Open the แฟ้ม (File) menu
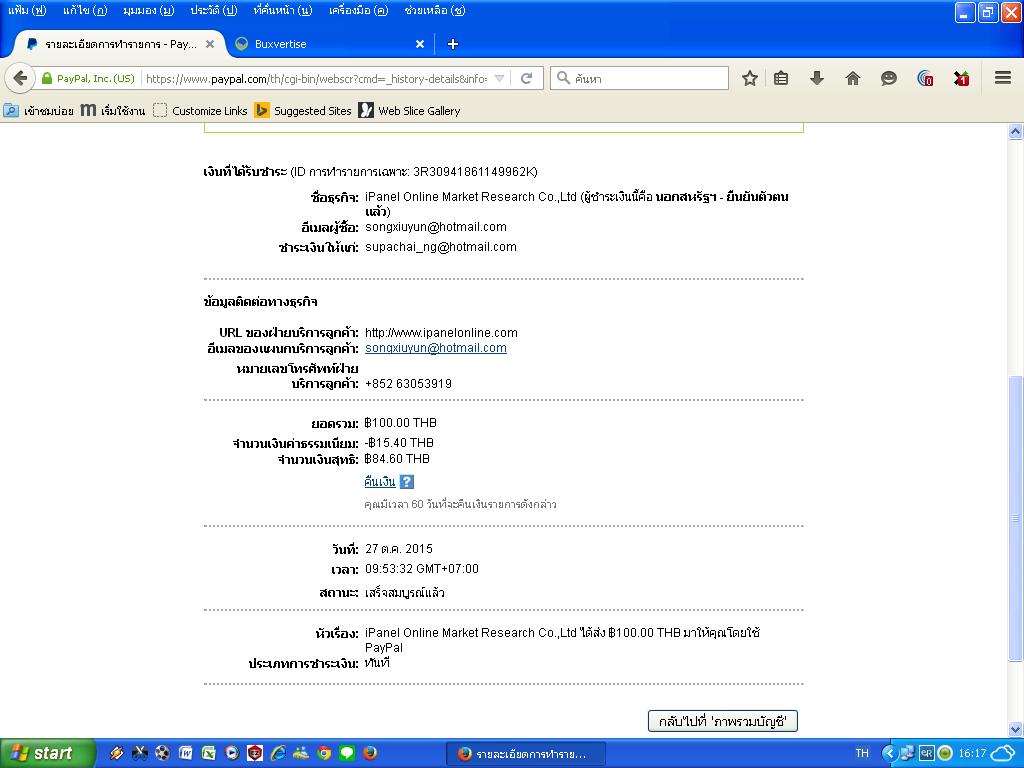Viewport: 1024px width, 768px height. click(27, 10)
